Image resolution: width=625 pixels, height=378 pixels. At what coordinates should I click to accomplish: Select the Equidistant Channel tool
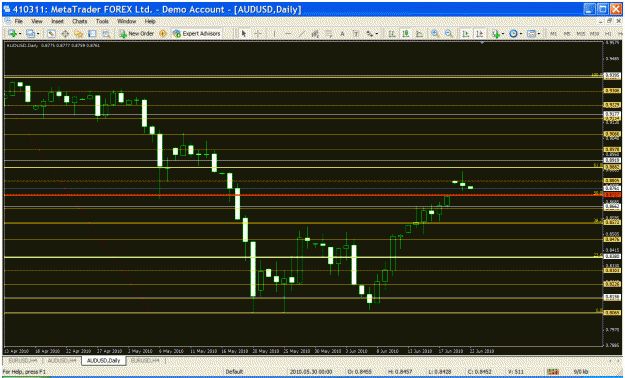point(315,34)
